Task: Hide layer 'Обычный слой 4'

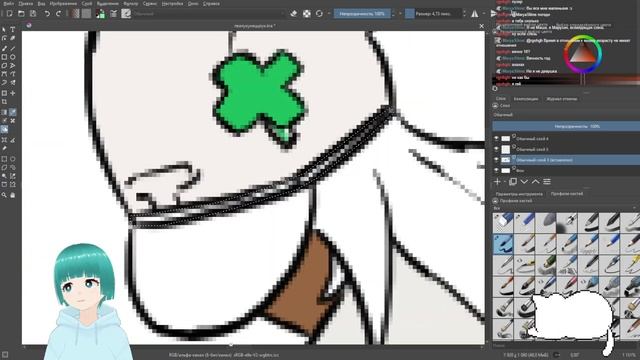Action: 496,139
